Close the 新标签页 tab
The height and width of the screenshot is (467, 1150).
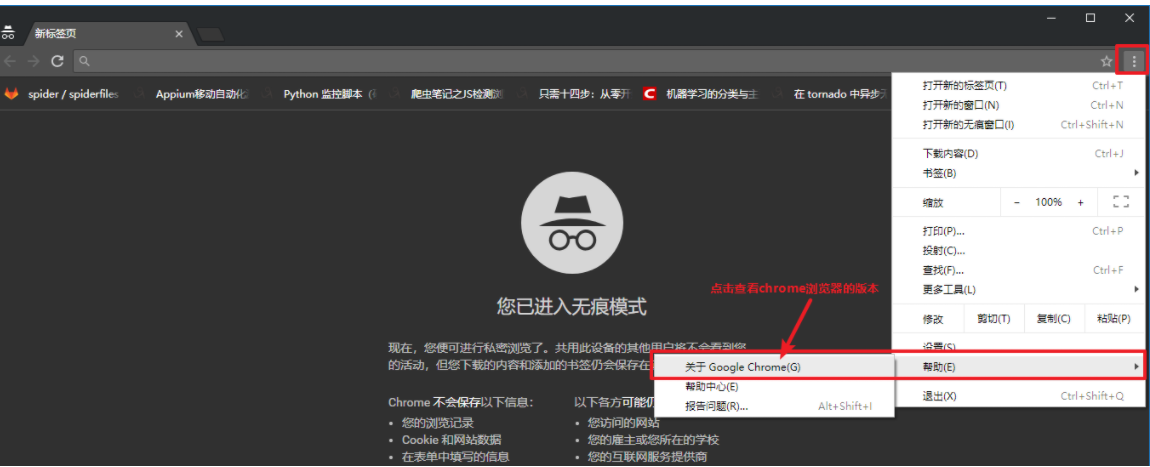(179, 34)
